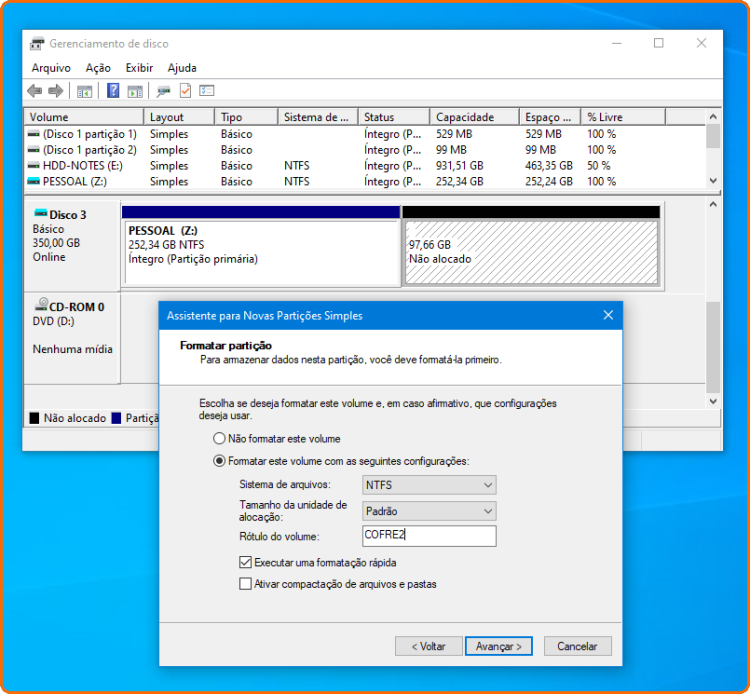The height and width of the screenshot is (694, 750).
Task: Toggle the console tree pane toolbar icon
Action: [x=84, y=91]
